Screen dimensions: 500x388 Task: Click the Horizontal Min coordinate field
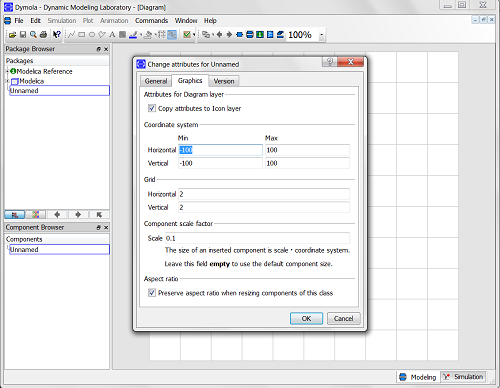click(x=220, y=150)
